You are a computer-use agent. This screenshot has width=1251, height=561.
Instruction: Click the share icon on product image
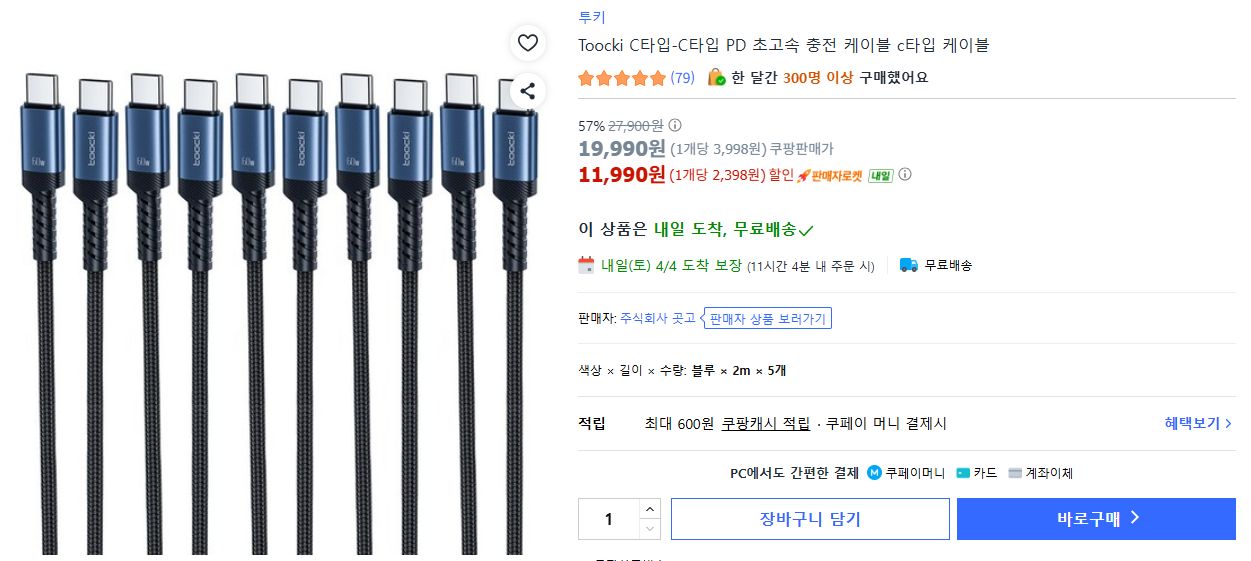(528, 91)
